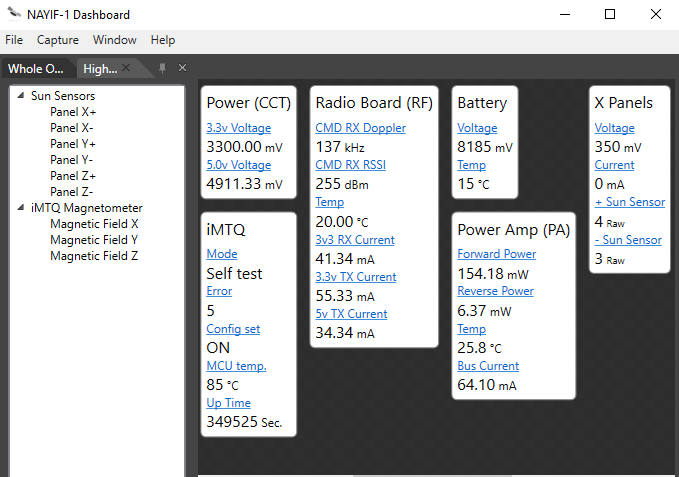679x477 pixels.
Task: Click the Radio Board (RF) card title
Action: click(374, 103)
